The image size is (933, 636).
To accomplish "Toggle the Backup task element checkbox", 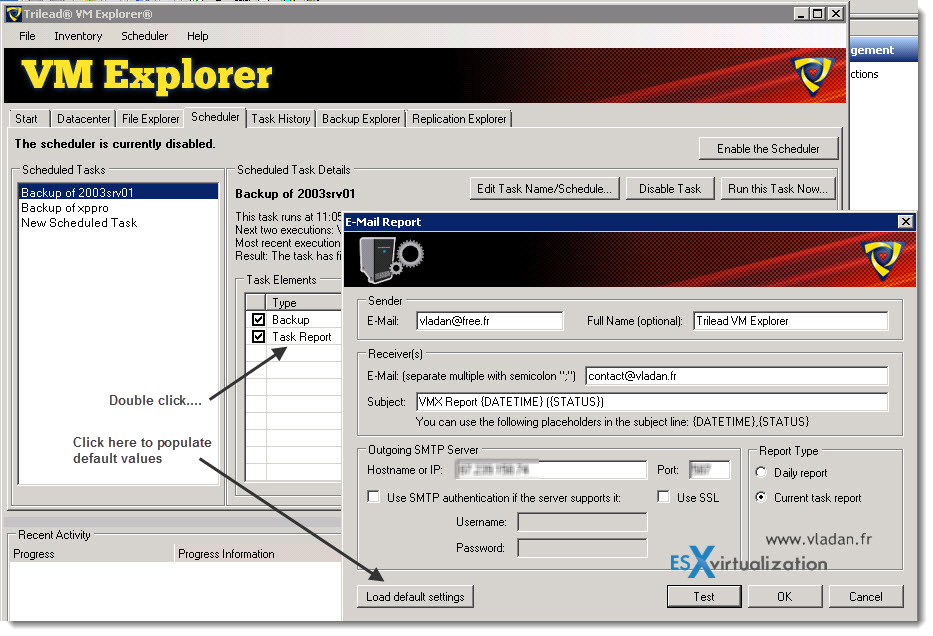I will [258, 319].
